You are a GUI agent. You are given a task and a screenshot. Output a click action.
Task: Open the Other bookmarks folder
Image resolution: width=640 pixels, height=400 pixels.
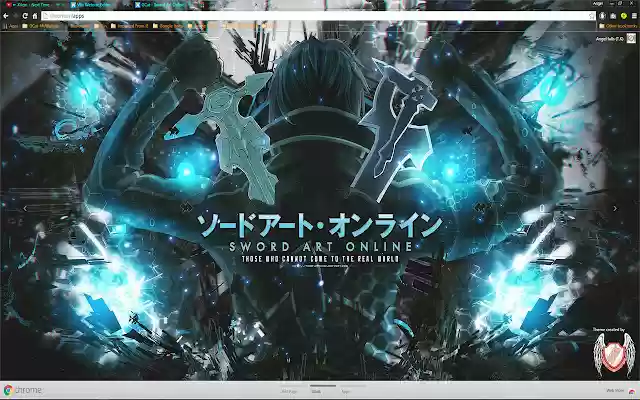click(x=618, y=26)
